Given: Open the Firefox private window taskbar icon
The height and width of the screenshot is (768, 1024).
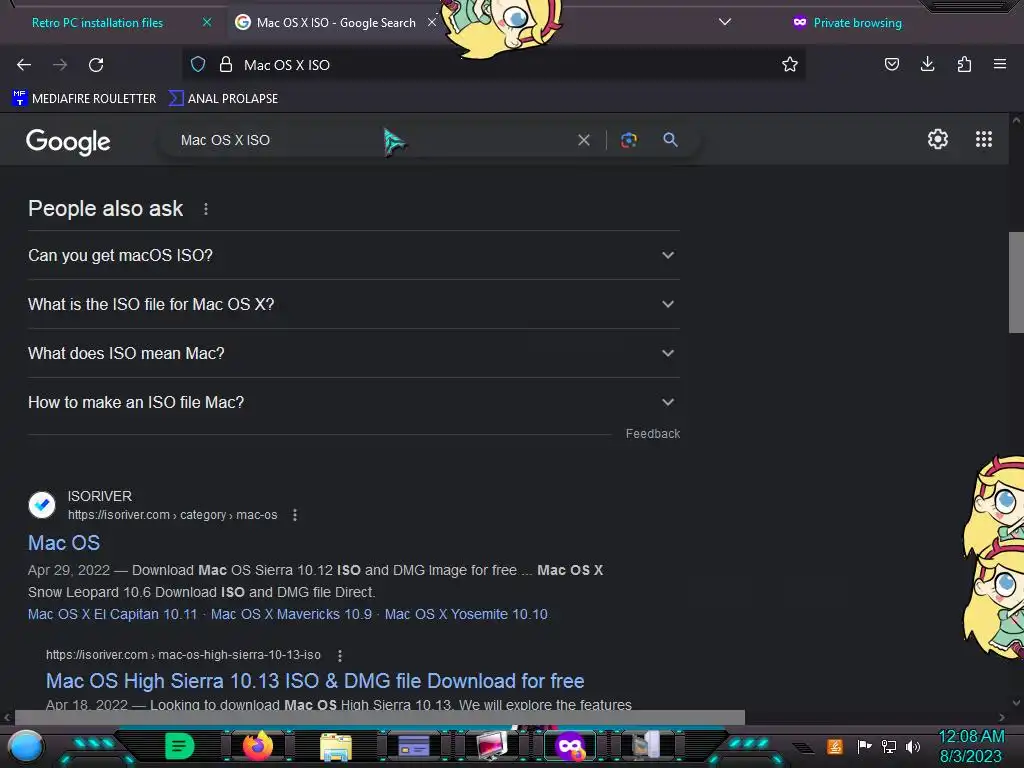Looking at the screenshot, I should (569, 746).
